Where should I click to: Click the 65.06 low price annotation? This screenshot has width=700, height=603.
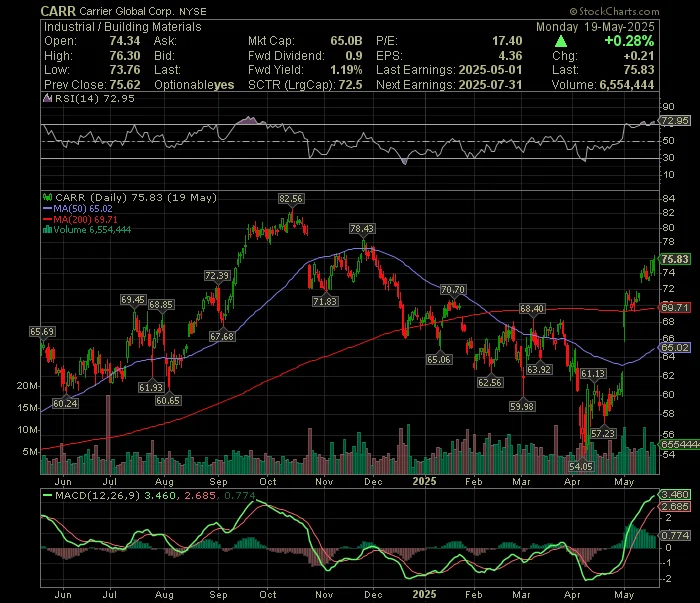439,359
